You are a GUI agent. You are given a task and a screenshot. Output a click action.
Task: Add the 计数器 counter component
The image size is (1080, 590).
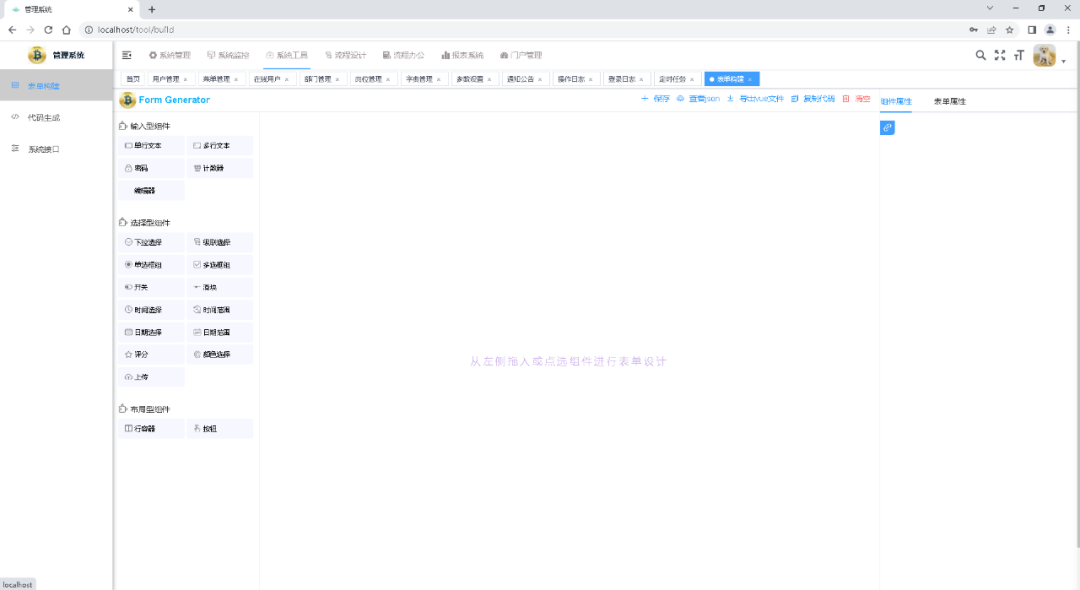pos(219,167)
